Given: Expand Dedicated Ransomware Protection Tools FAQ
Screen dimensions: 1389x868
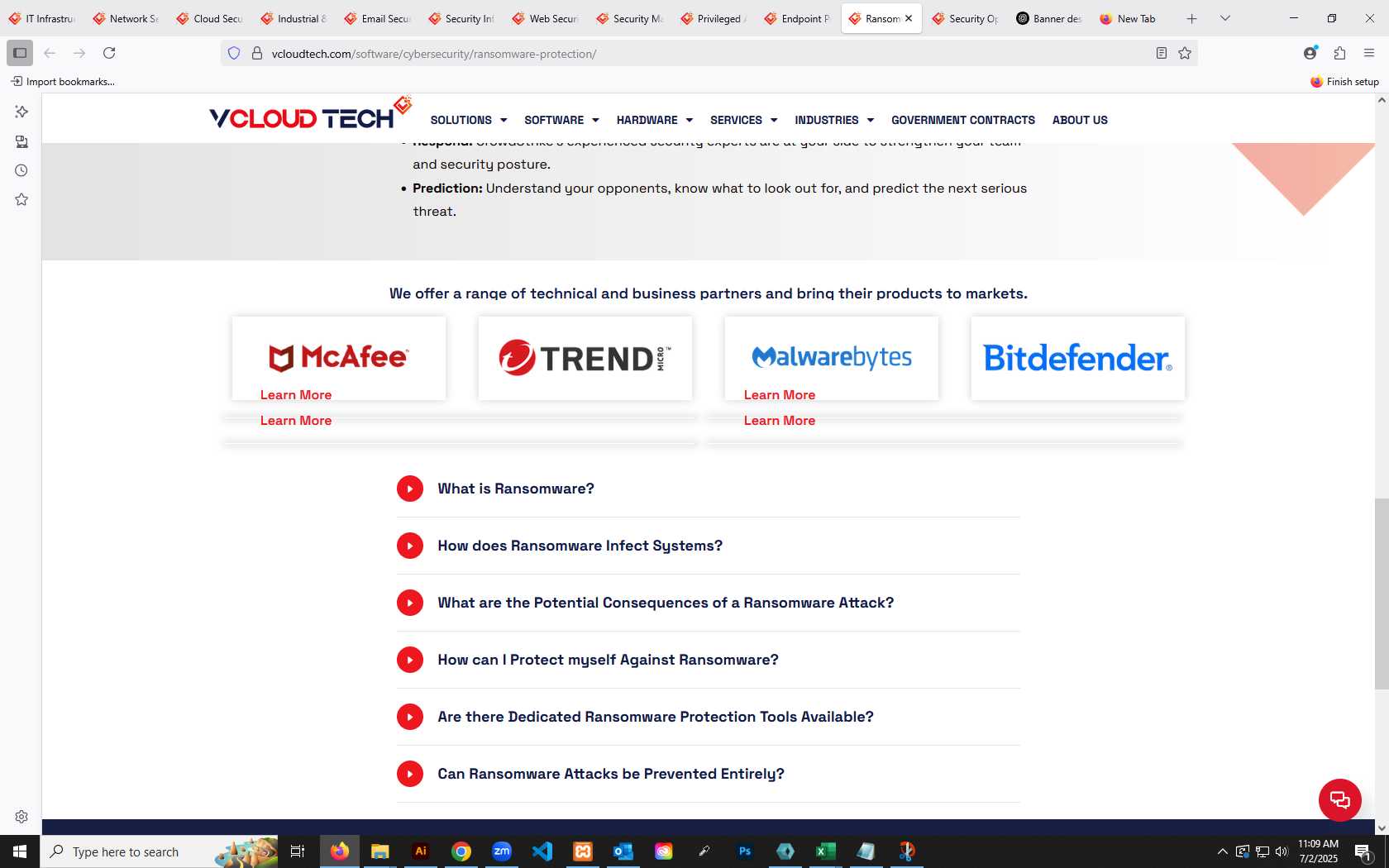Looking at the screenshot, I should [x=708, y=717].
